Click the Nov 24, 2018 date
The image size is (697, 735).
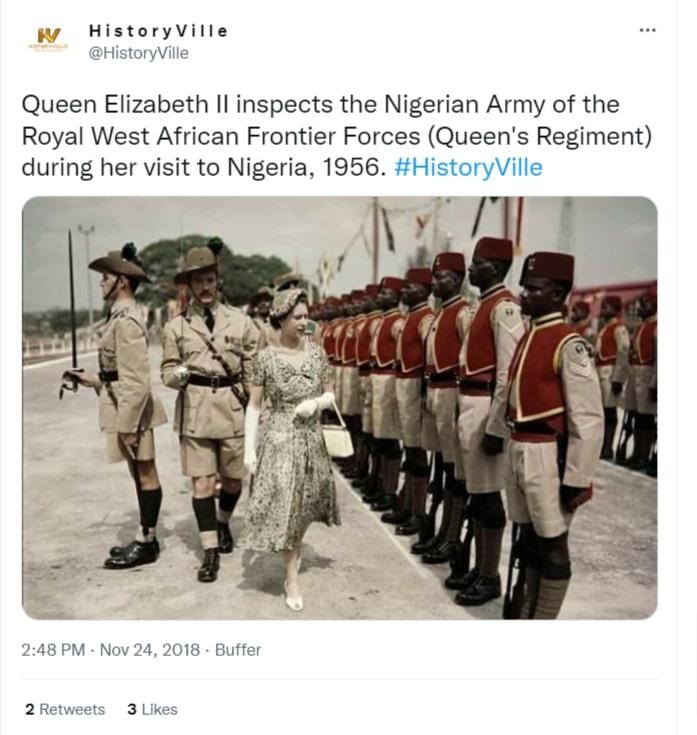coord(150,650)
